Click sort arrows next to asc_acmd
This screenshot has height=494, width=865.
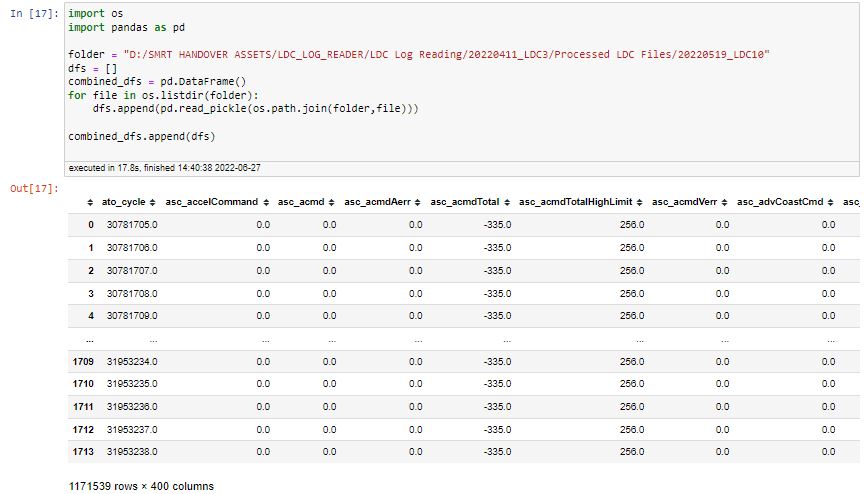coord(332,203)
